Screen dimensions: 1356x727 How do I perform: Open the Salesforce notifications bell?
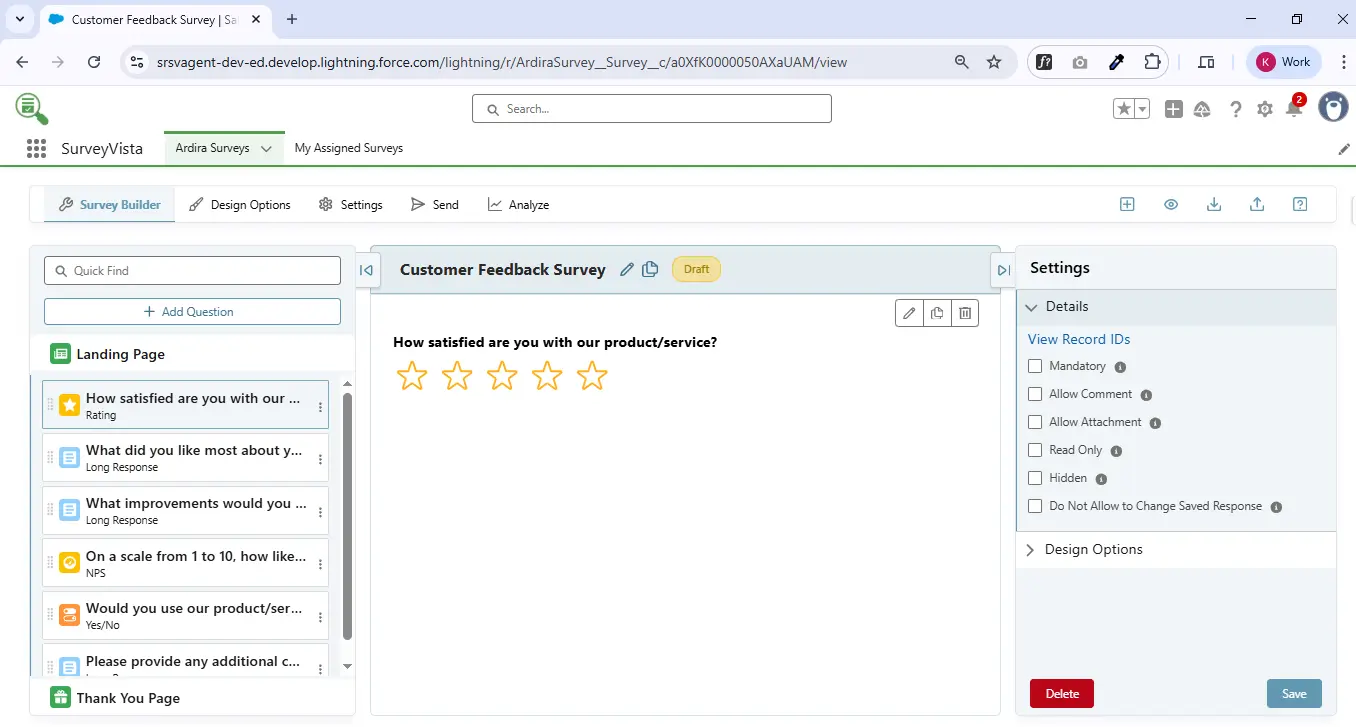1293,109
